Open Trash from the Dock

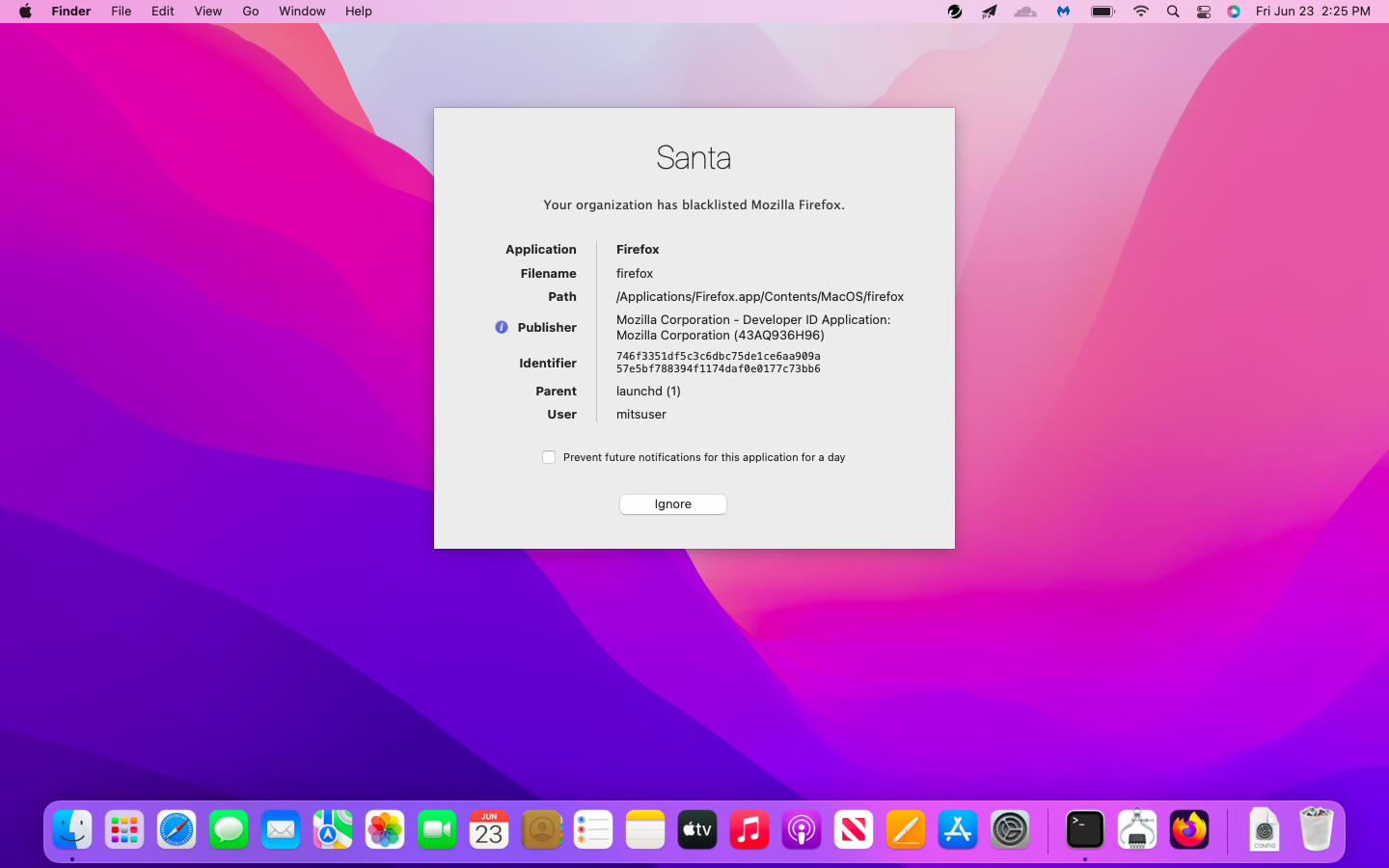[x=1317, y=829]
